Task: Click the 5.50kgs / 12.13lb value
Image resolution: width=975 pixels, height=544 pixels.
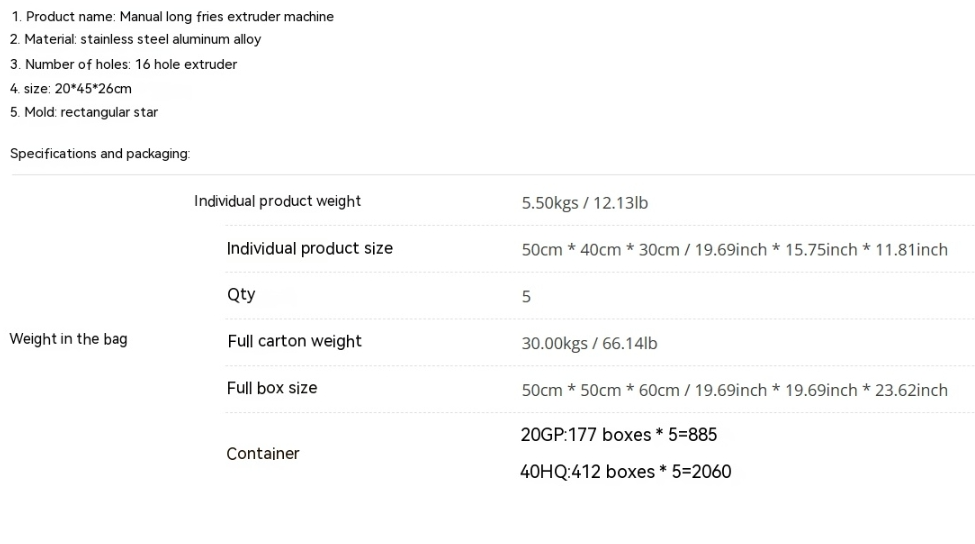Action: (585, 203)
